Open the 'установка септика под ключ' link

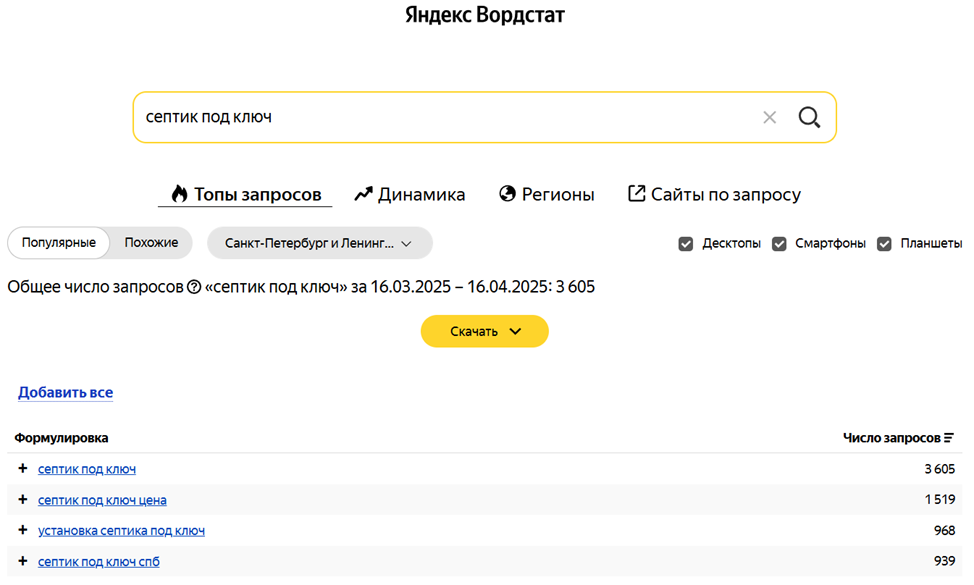(x=121, y=530)
